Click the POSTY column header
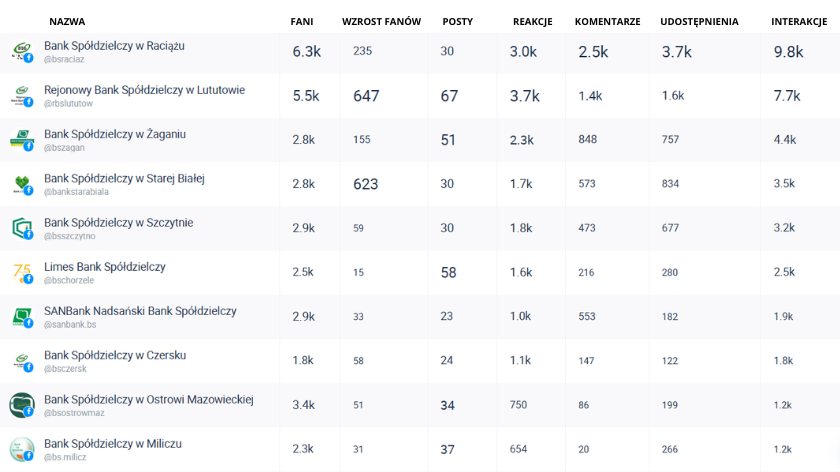Image resolution: width=840 pixels, height=472 pixels. (x=457, y=21)
